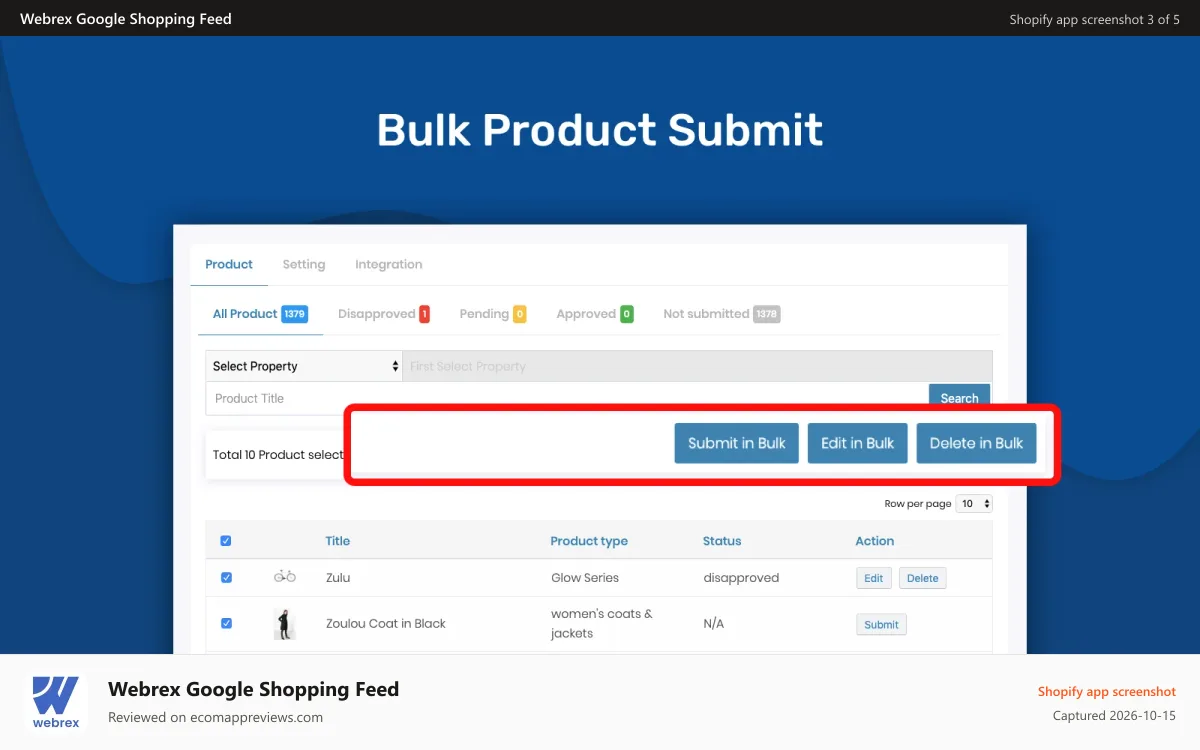Click the Edit in Bulk button

pos(858,443)
